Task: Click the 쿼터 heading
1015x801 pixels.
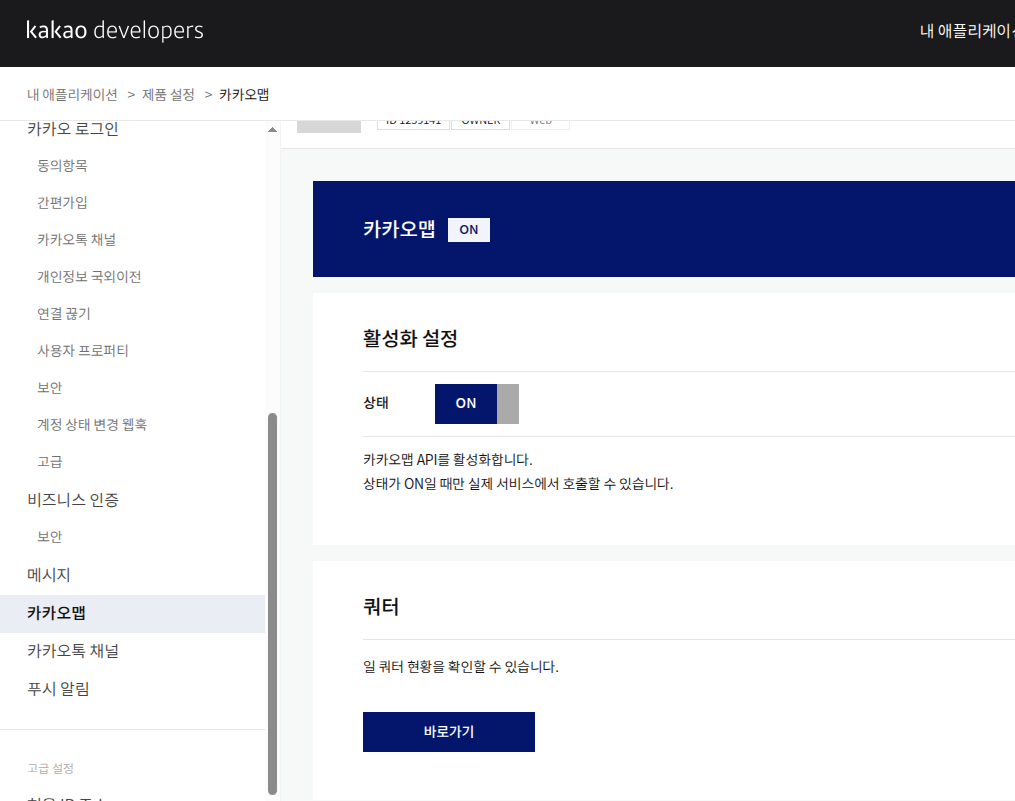Action: click(x=381, y=607)
